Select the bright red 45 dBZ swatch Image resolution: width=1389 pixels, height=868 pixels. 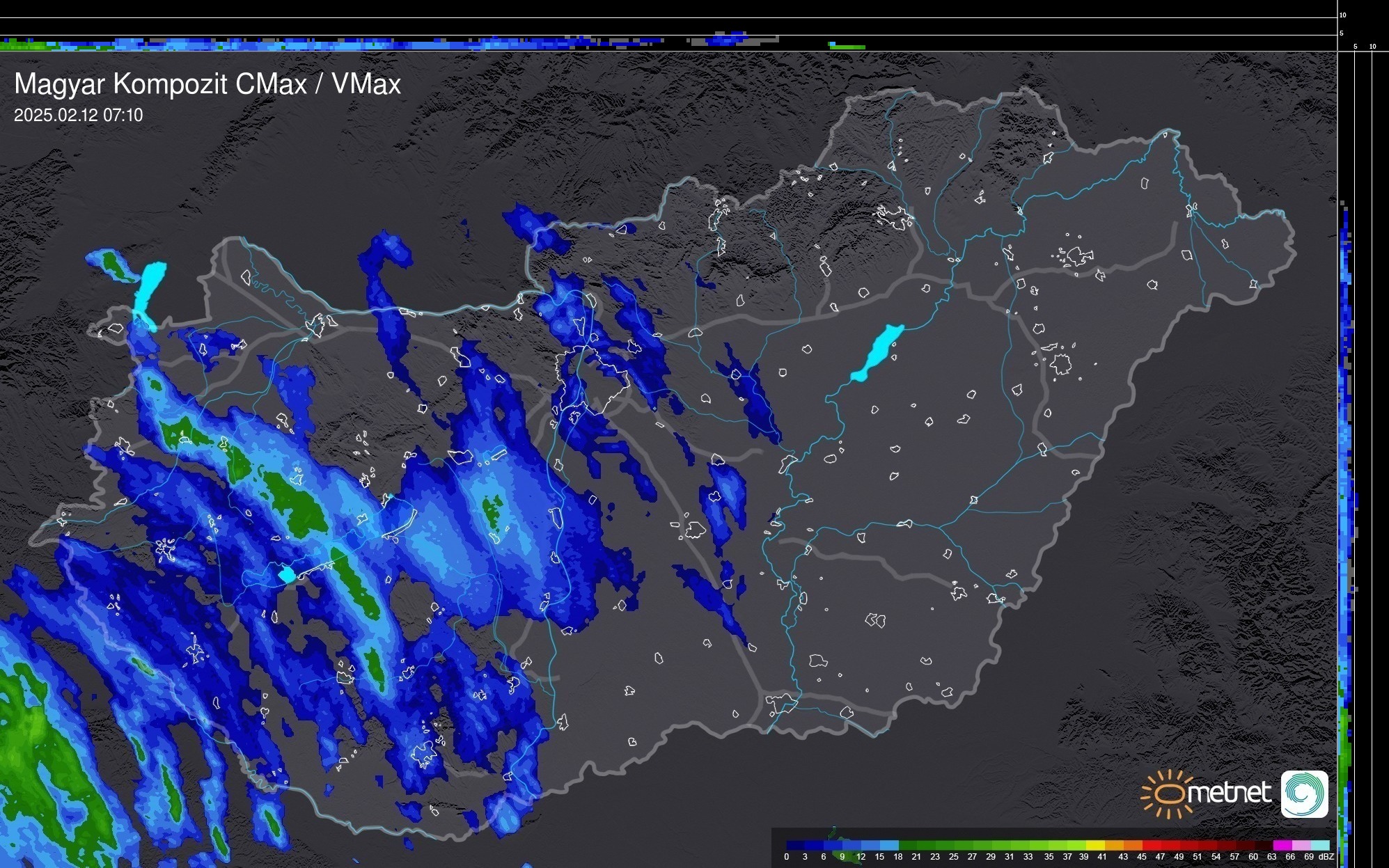(1151, 845)
